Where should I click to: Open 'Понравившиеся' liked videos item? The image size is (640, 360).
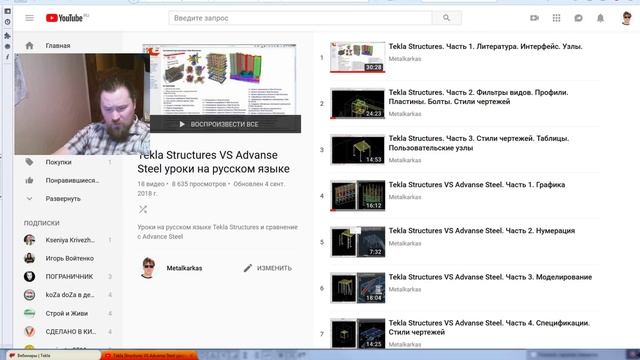(x=72, y=180)
